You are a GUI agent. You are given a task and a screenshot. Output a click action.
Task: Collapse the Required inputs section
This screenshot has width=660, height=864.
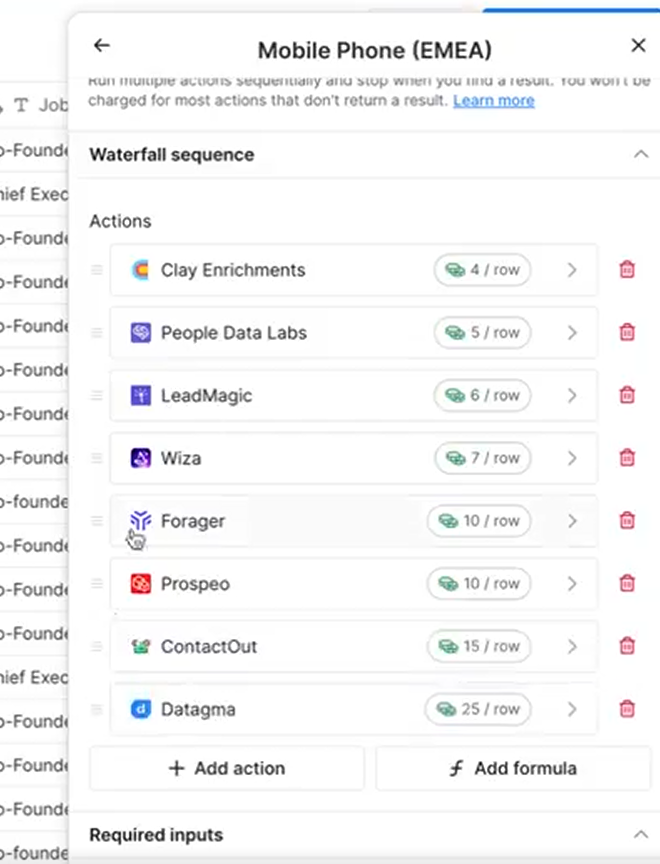tap(641, 835)
